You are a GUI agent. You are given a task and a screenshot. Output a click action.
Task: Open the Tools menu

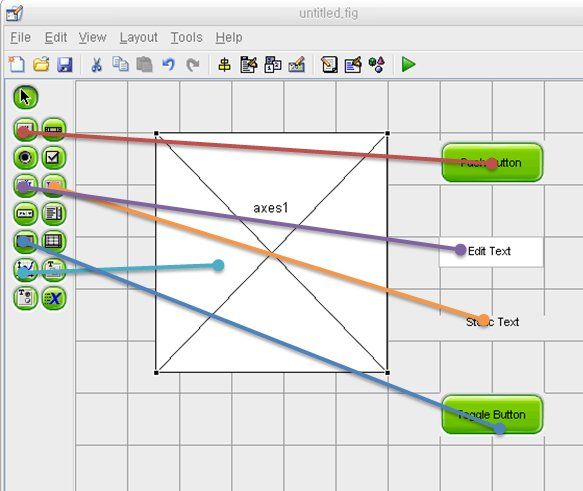[187, 38]
